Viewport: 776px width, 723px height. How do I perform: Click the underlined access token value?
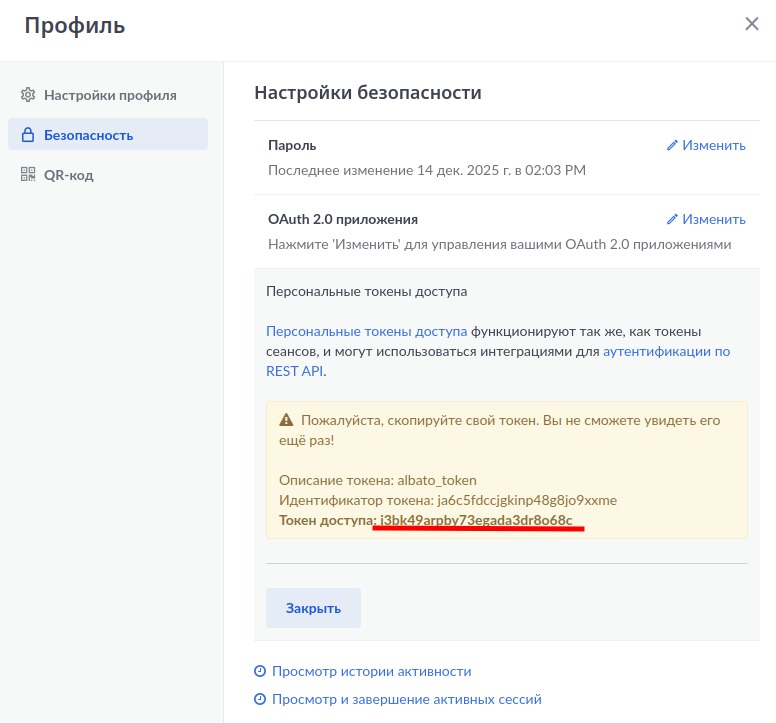[x=476, y=520]
